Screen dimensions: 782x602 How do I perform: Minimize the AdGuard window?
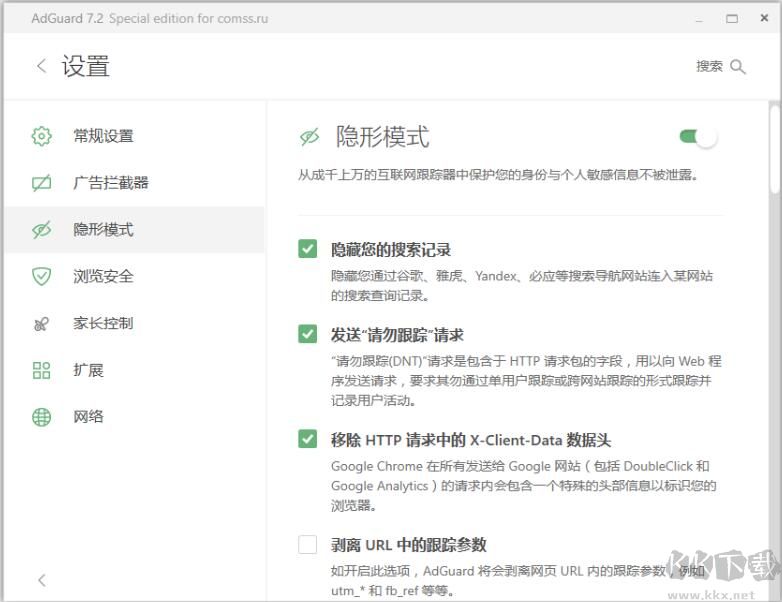point(699,20)
